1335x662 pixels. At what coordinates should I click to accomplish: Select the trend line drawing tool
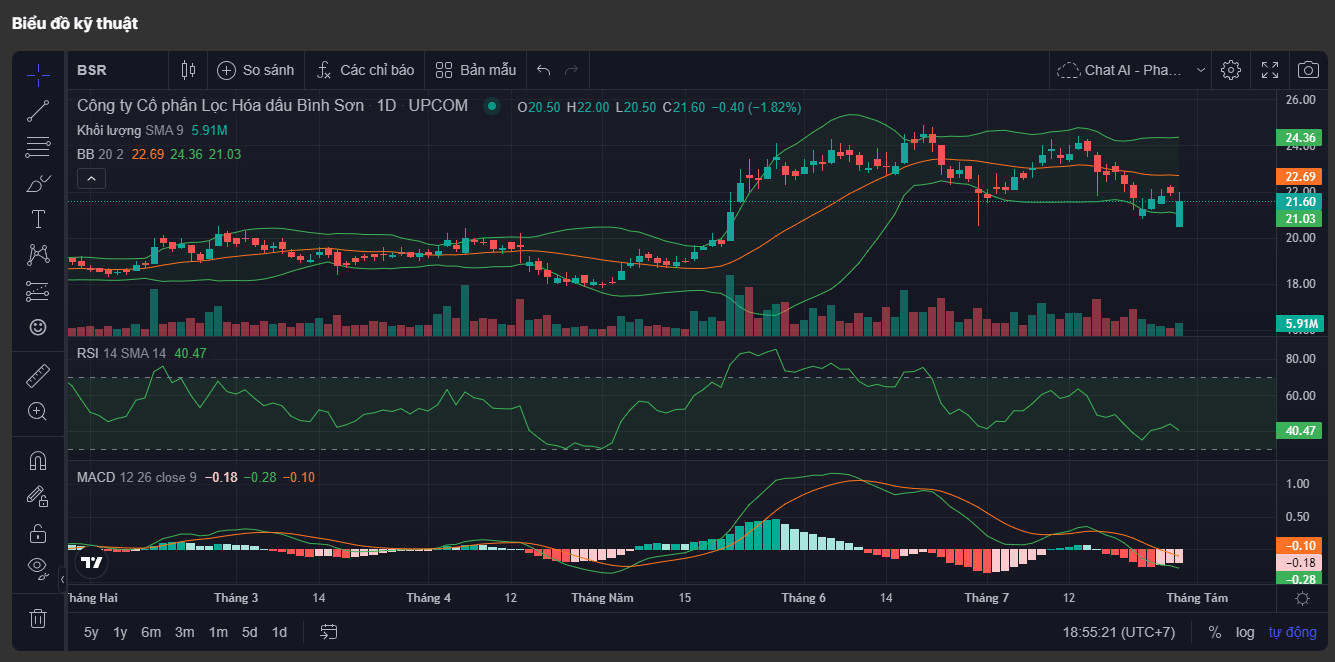[x=38, y=111]
